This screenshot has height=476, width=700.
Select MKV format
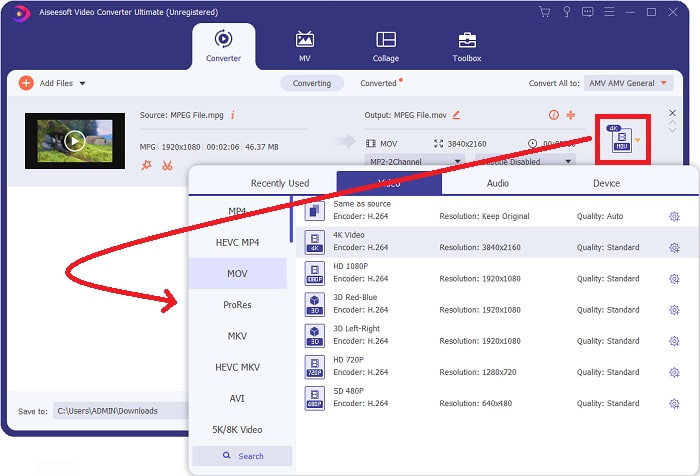[x=237, y=336]
